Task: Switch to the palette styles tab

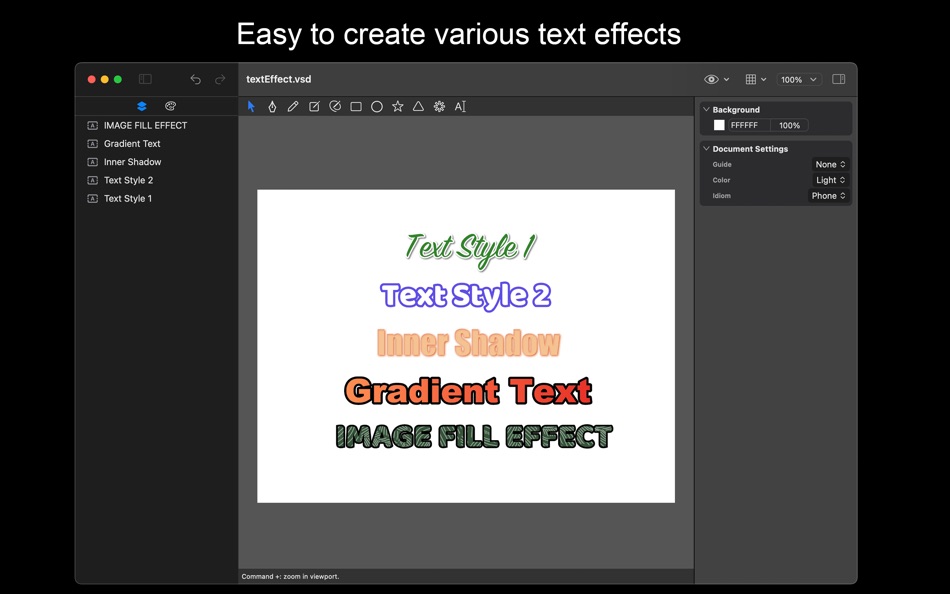Action: (170, 106)
